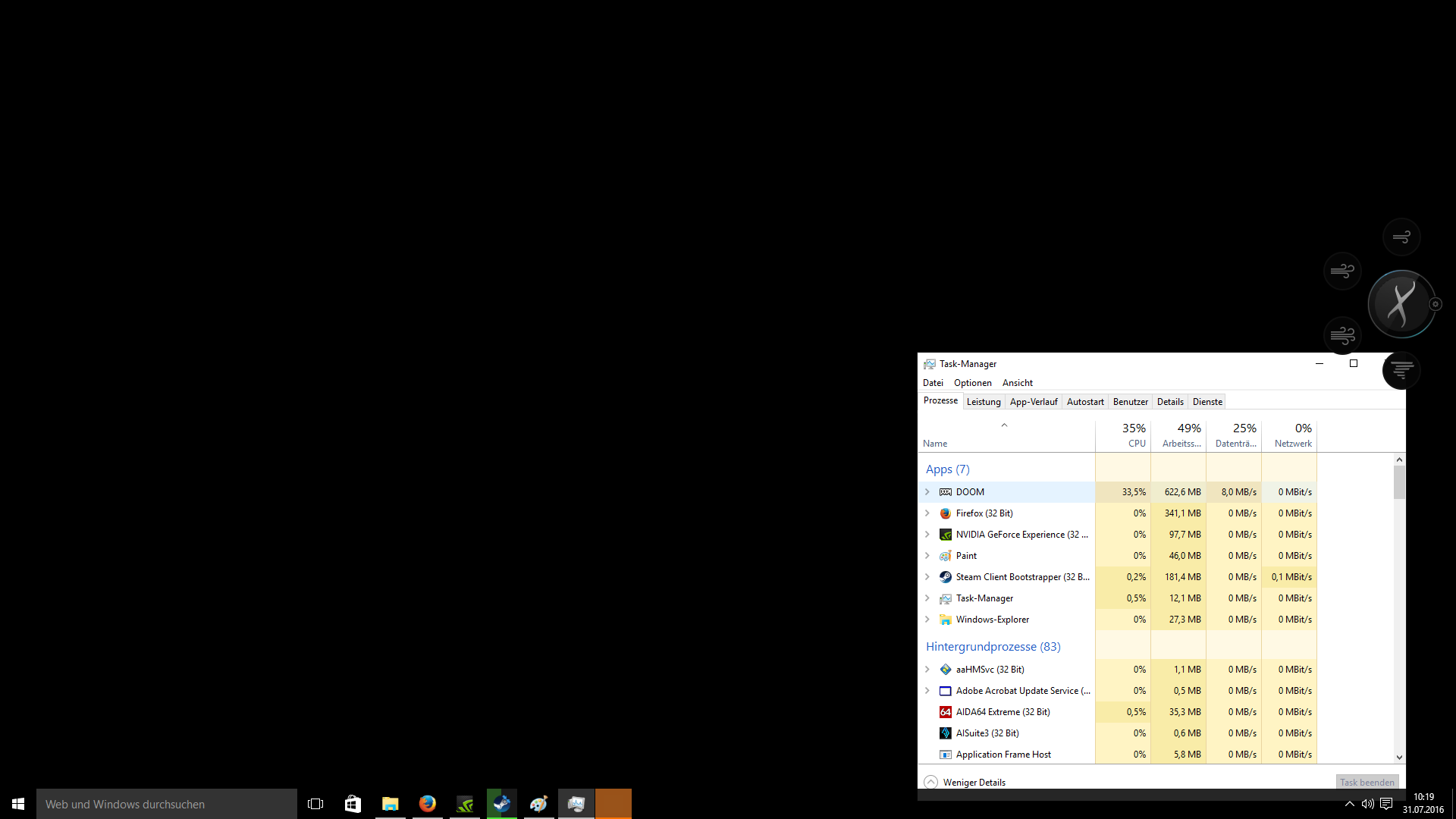Expand the DOOM process entry

pos(927,492)
